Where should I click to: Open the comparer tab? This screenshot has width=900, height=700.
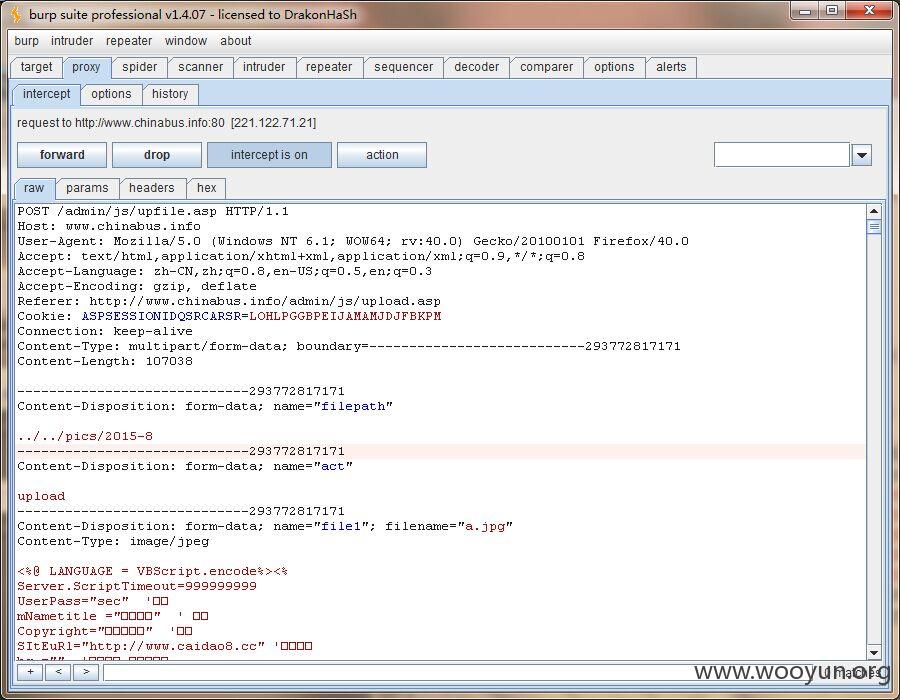click(546, 67)
